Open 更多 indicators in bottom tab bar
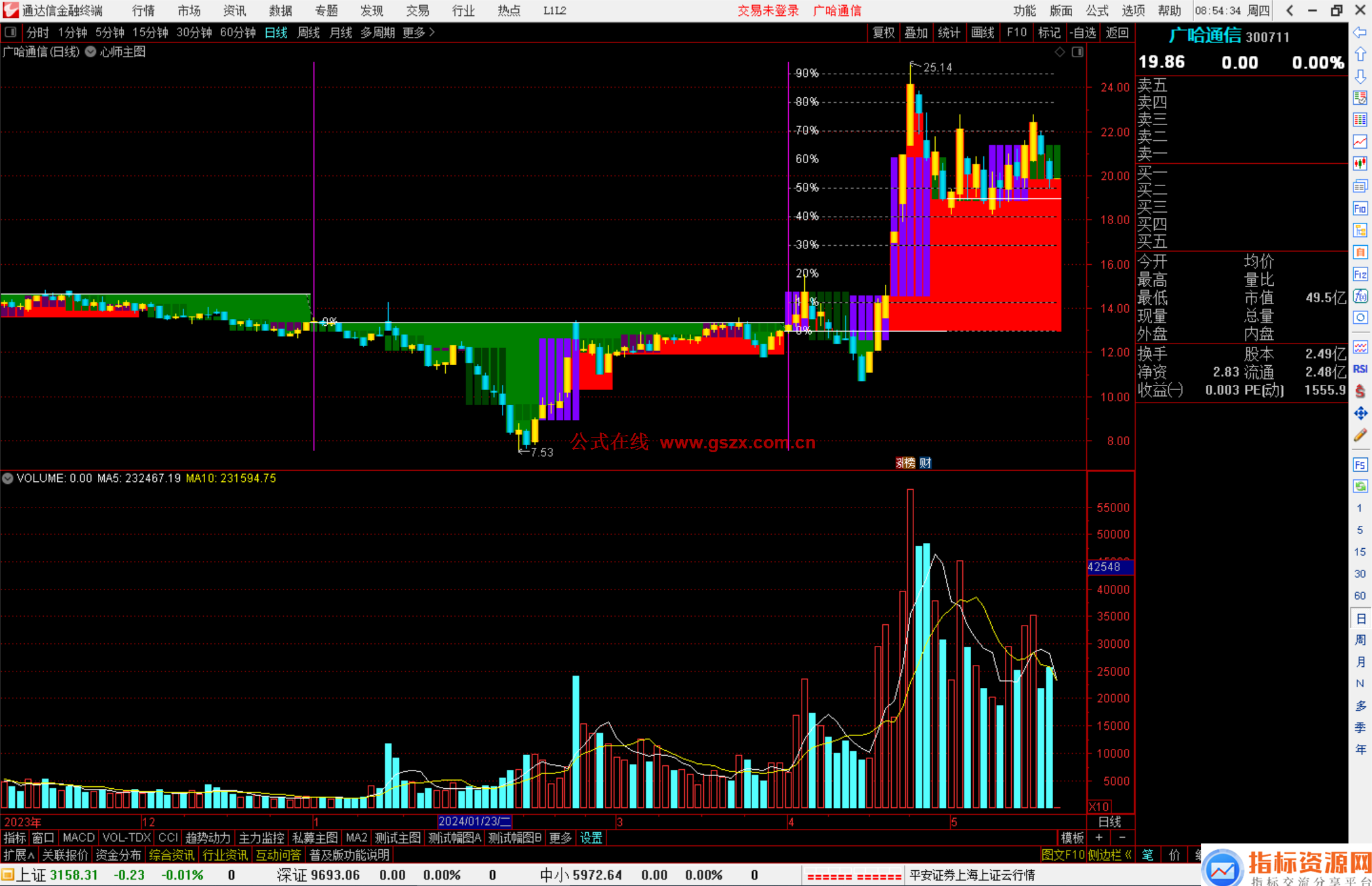The image size is (1372, 886). (x=560, y=838)
